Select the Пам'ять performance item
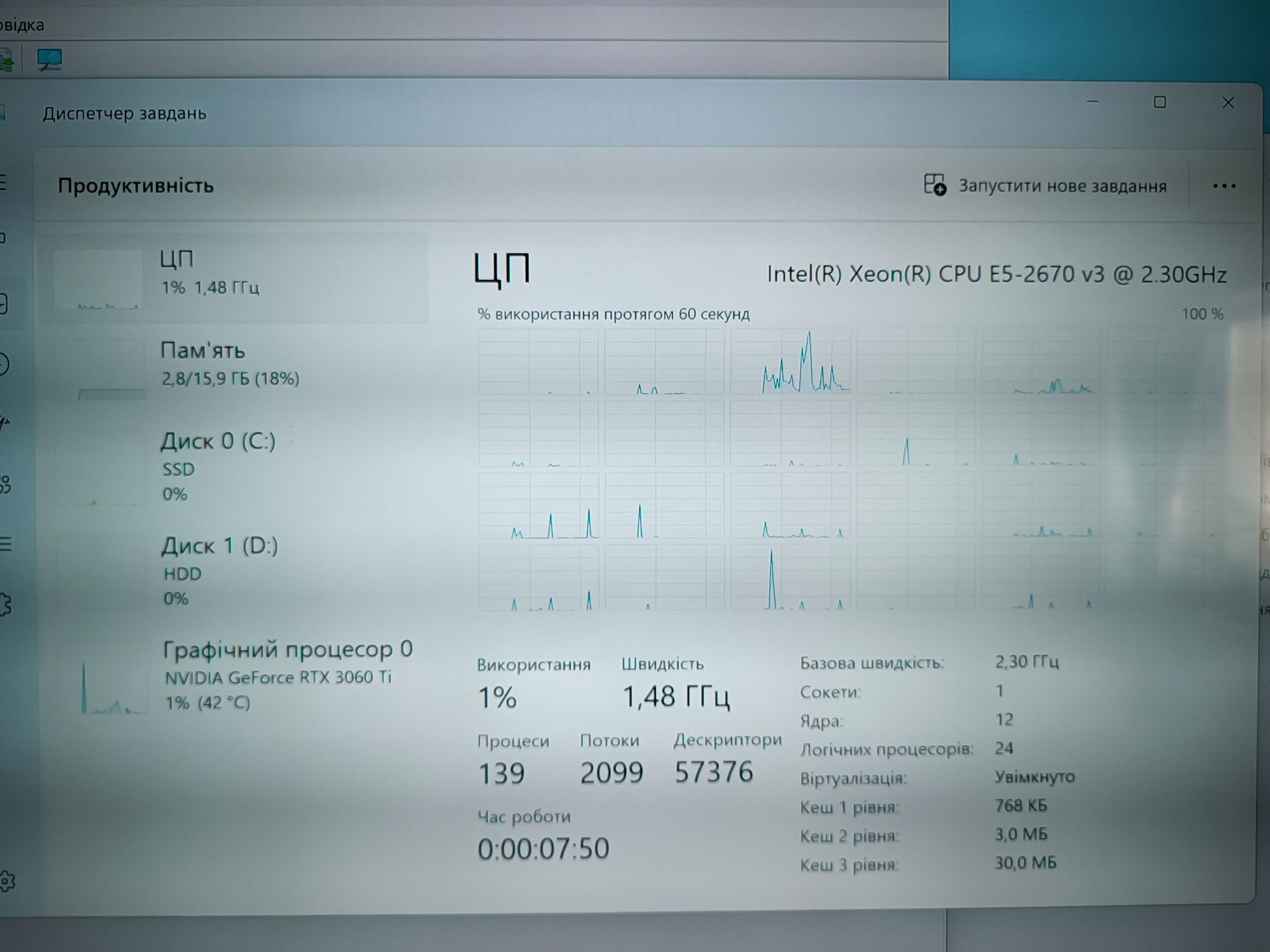This screenshot has width=1270, height=952. 234,369
